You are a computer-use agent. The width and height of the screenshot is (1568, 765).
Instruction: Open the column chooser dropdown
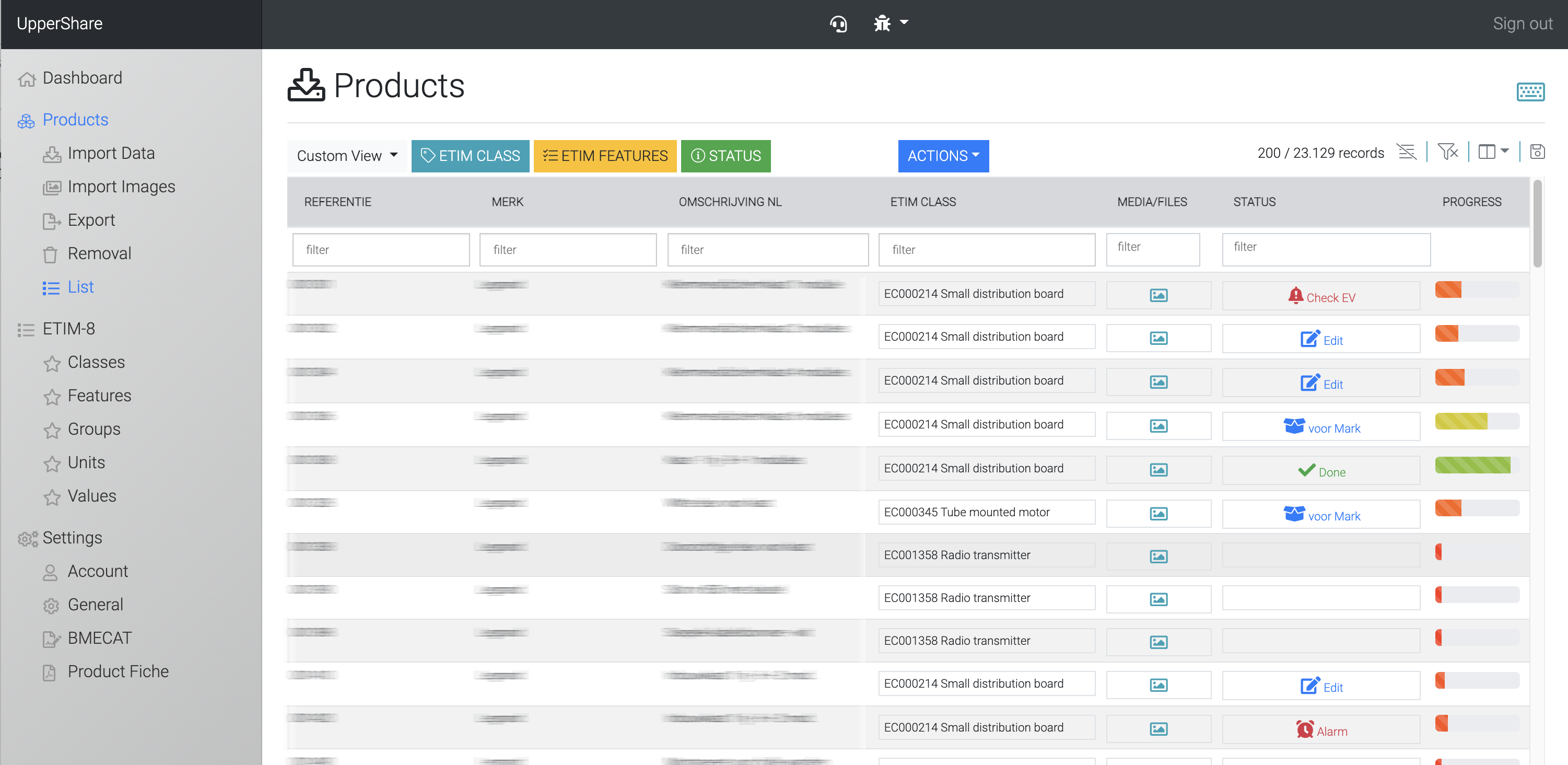tap(1493, 152)
